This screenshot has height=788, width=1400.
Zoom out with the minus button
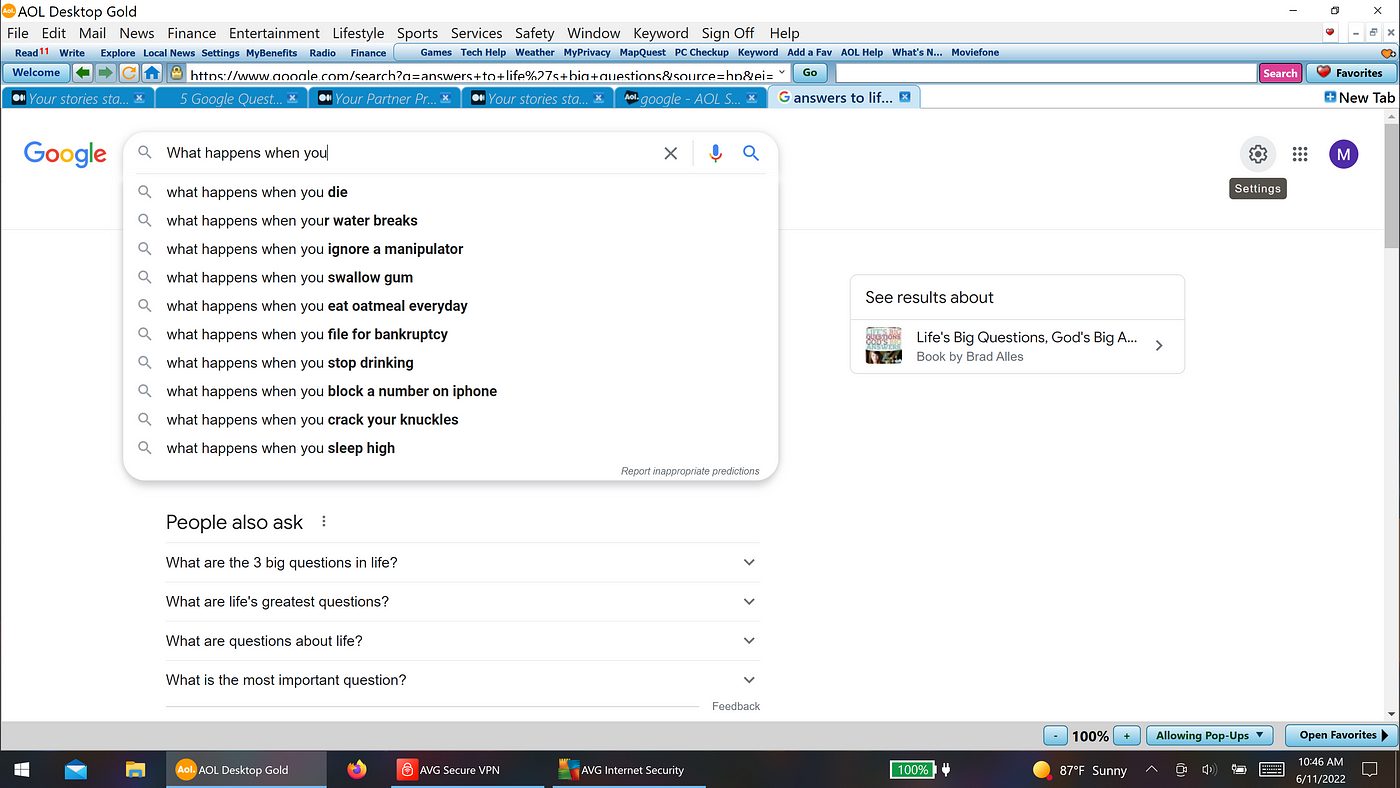tap(1055, 735)
